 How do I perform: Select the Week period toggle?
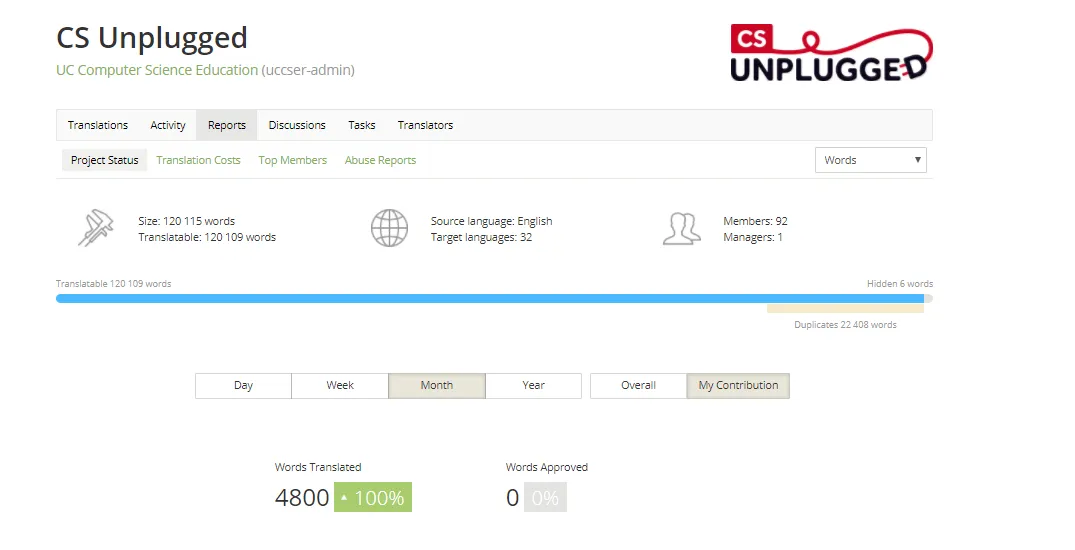point(340,385)
